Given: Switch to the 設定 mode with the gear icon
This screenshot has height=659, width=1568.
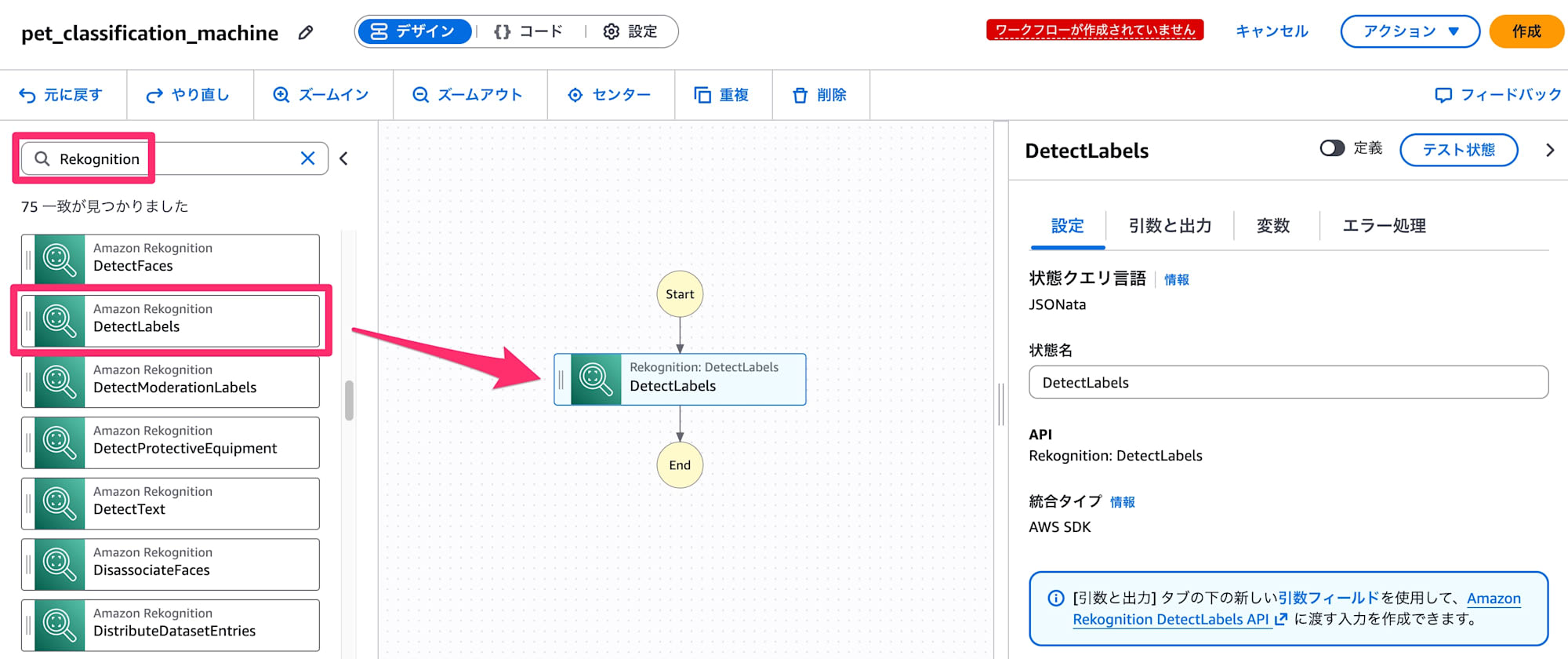Looking at the screenshot, I should 630,31.
